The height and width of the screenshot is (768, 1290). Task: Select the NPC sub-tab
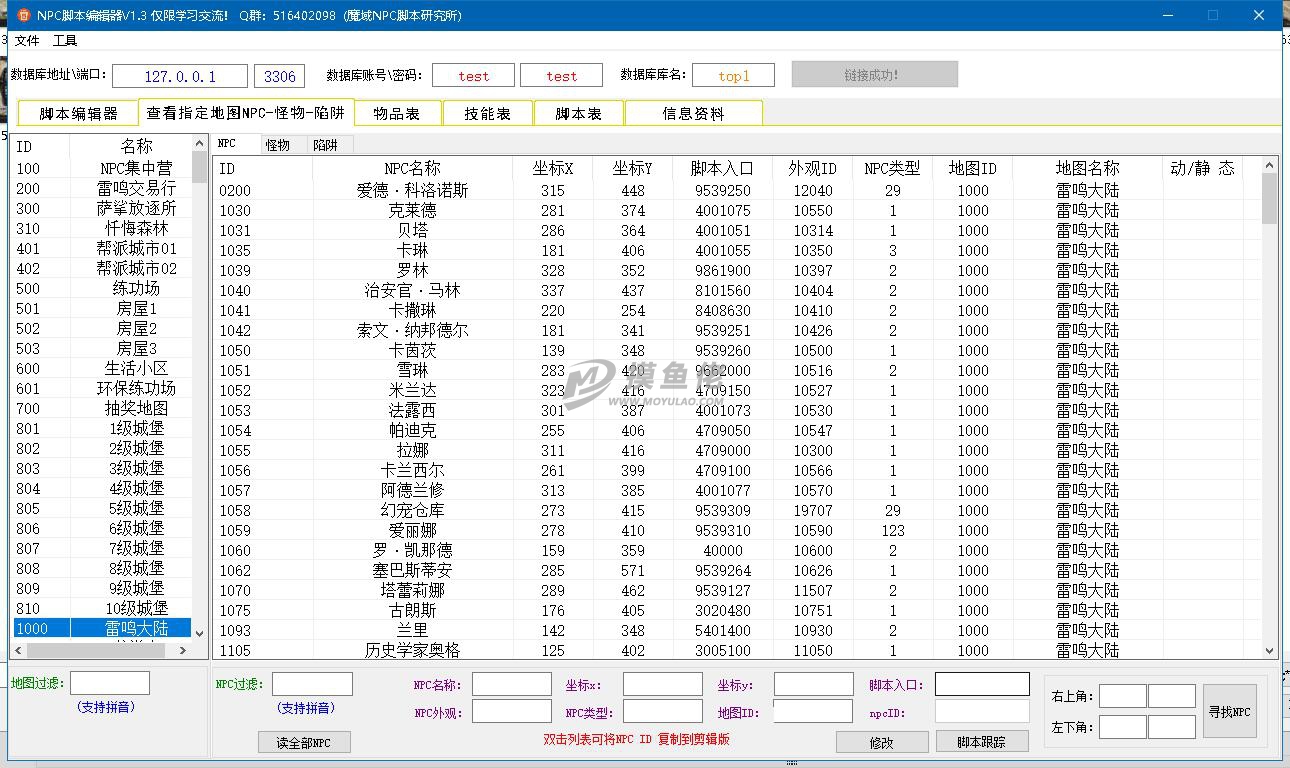[237, 144]
